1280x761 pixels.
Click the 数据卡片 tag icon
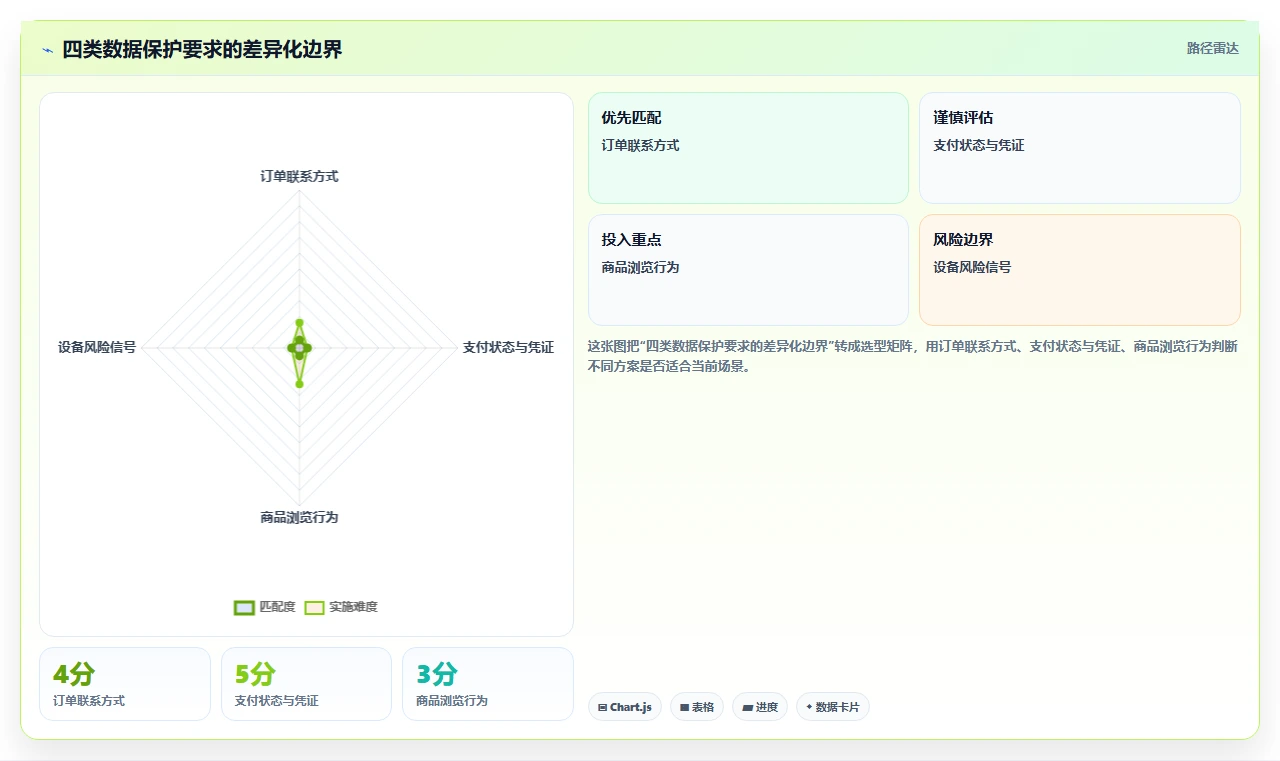809,707
